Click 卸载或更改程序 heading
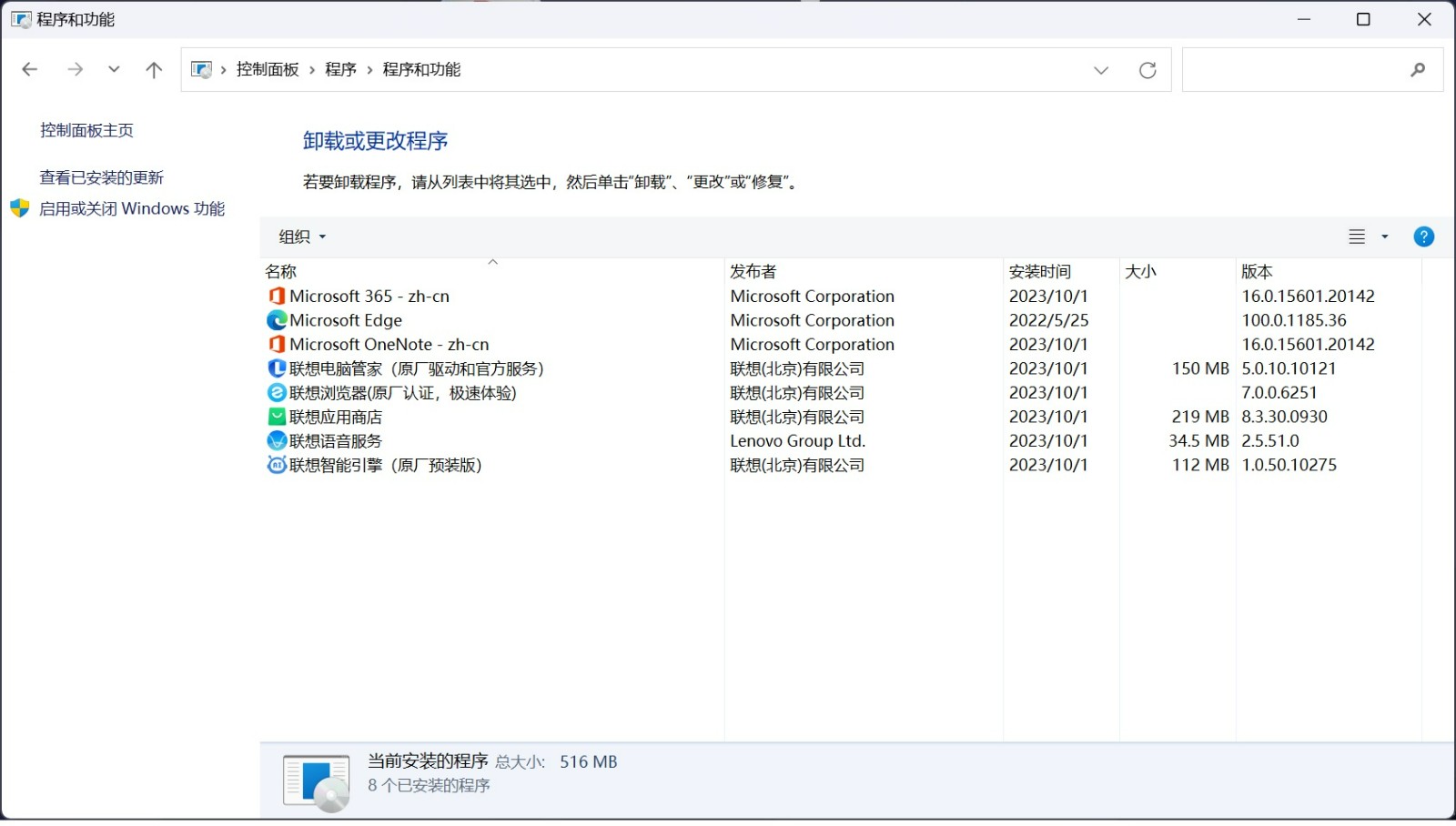1456x826 pixels. tap(375, 141)
